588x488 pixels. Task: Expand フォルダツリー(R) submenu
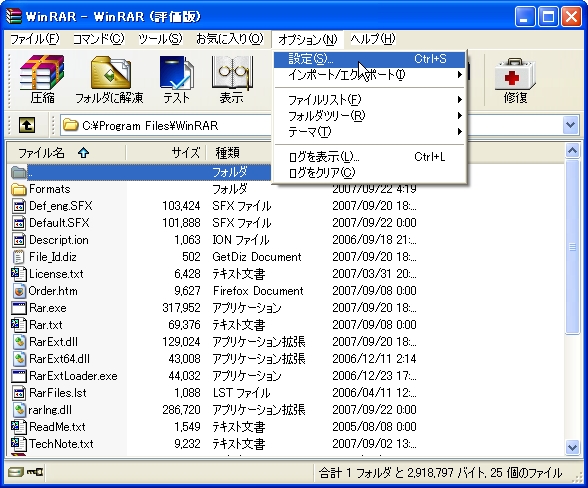(369, 116)
